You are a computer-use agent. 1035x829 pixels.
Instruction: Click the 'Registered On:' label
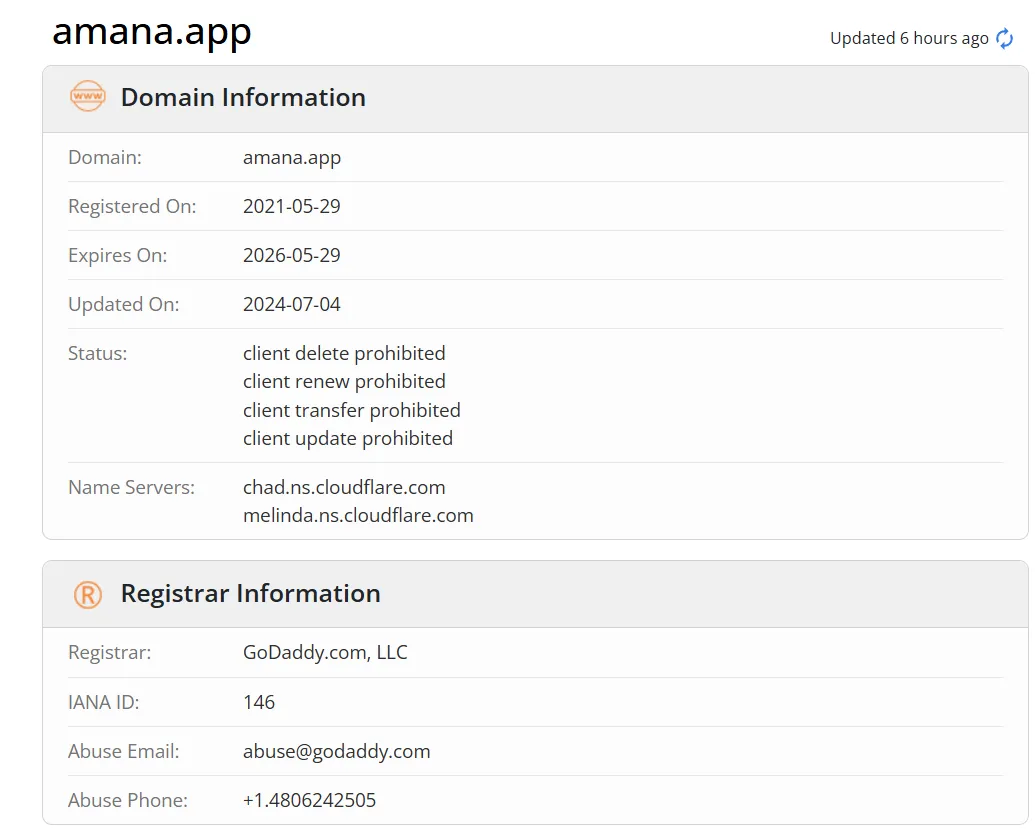[132, 207]
